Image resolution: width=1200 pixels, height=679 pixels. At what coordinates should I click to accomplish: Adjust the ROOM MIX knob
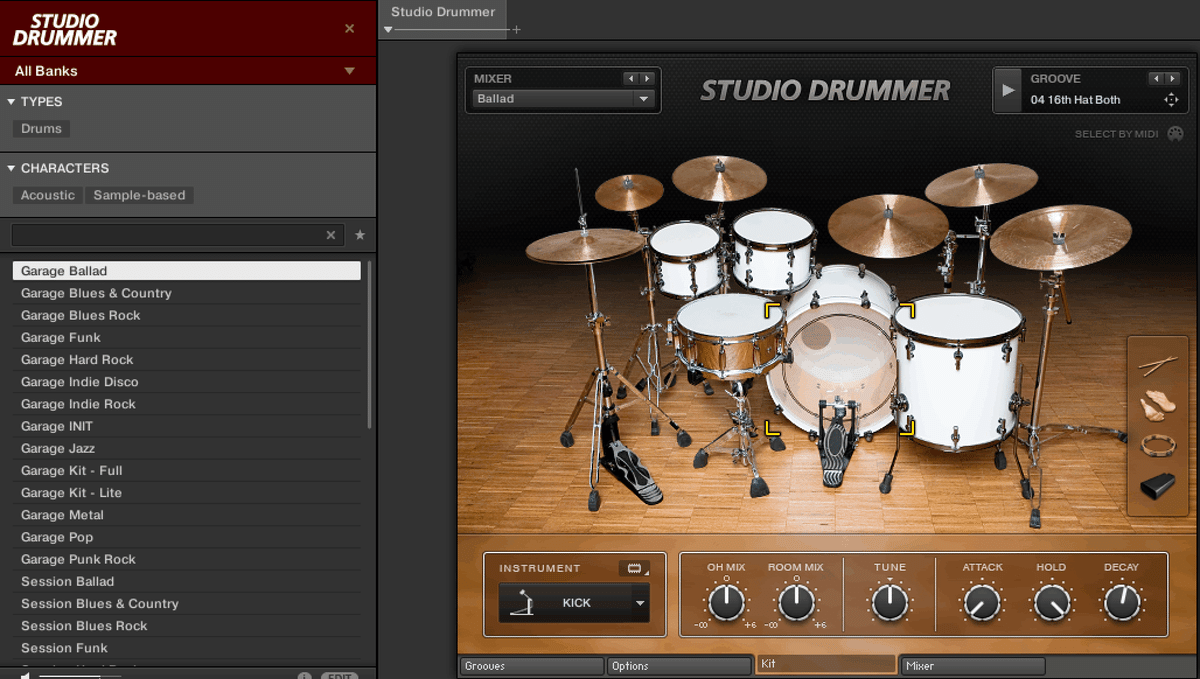(x=796, y=602)
